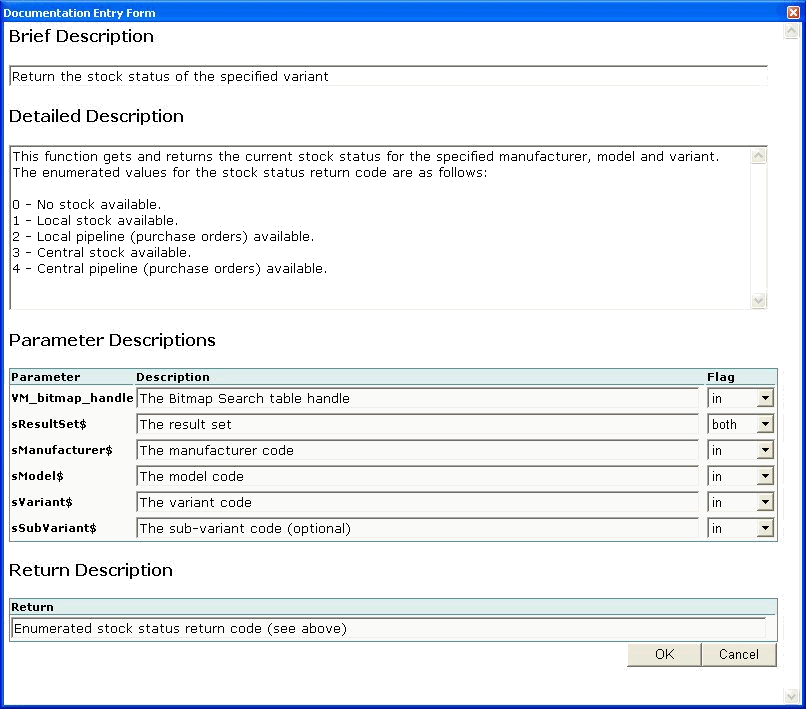Edit 'The model code' description field
The height and width of the screenshot is (709, 806).
[417, 476]
